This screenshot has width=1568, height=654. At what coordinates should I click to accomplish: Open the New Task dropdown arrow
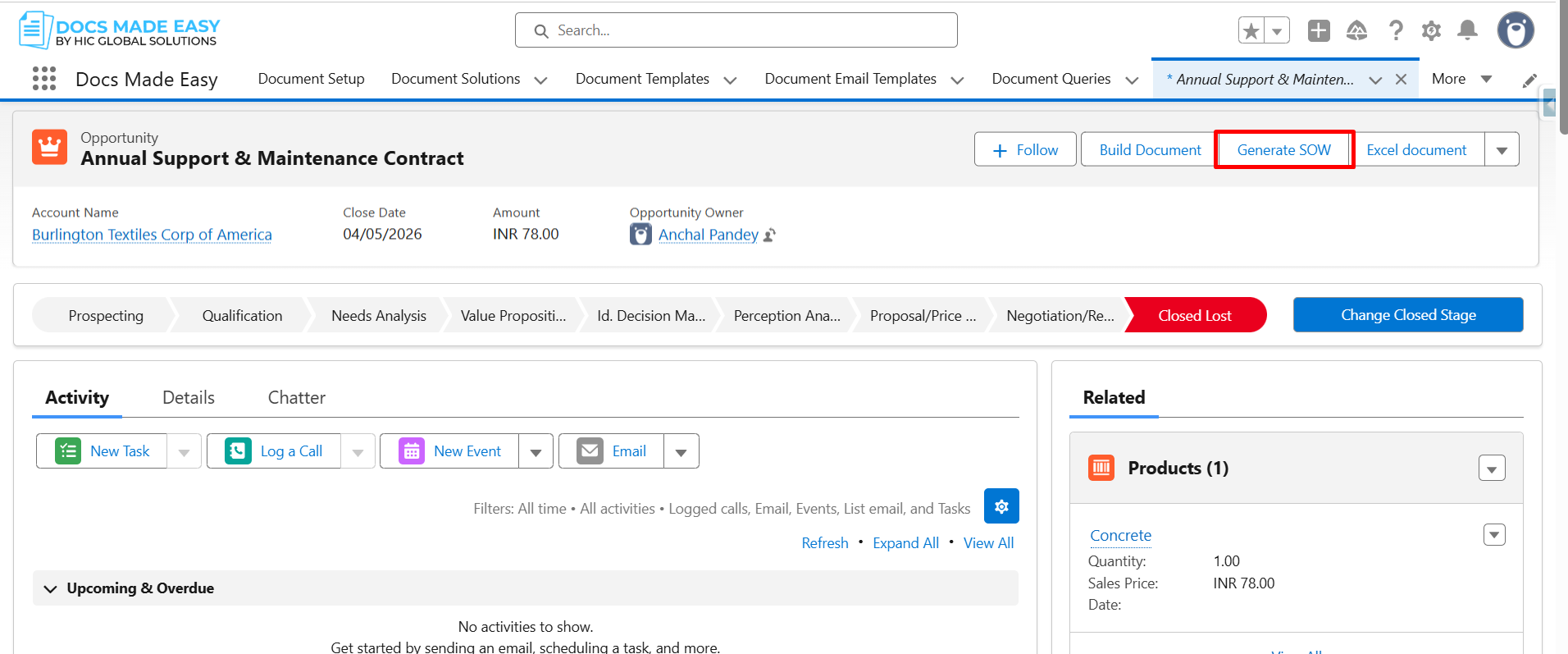click(184, 451)
